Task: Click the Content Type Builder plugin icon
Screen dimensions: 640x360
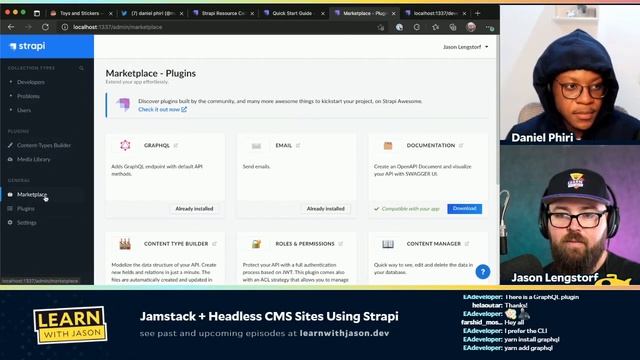Action: [x=125, y=244]
